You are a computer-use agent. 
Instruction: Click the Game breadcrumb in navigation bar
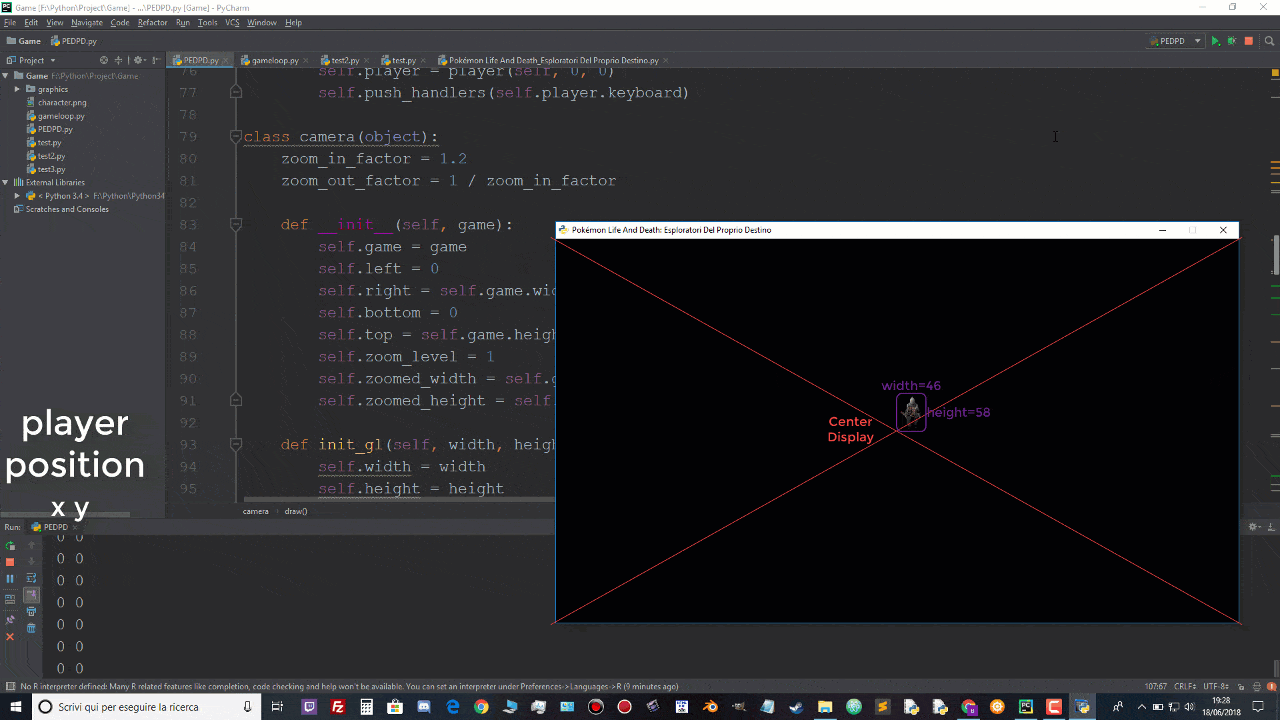tap(24, 41)
